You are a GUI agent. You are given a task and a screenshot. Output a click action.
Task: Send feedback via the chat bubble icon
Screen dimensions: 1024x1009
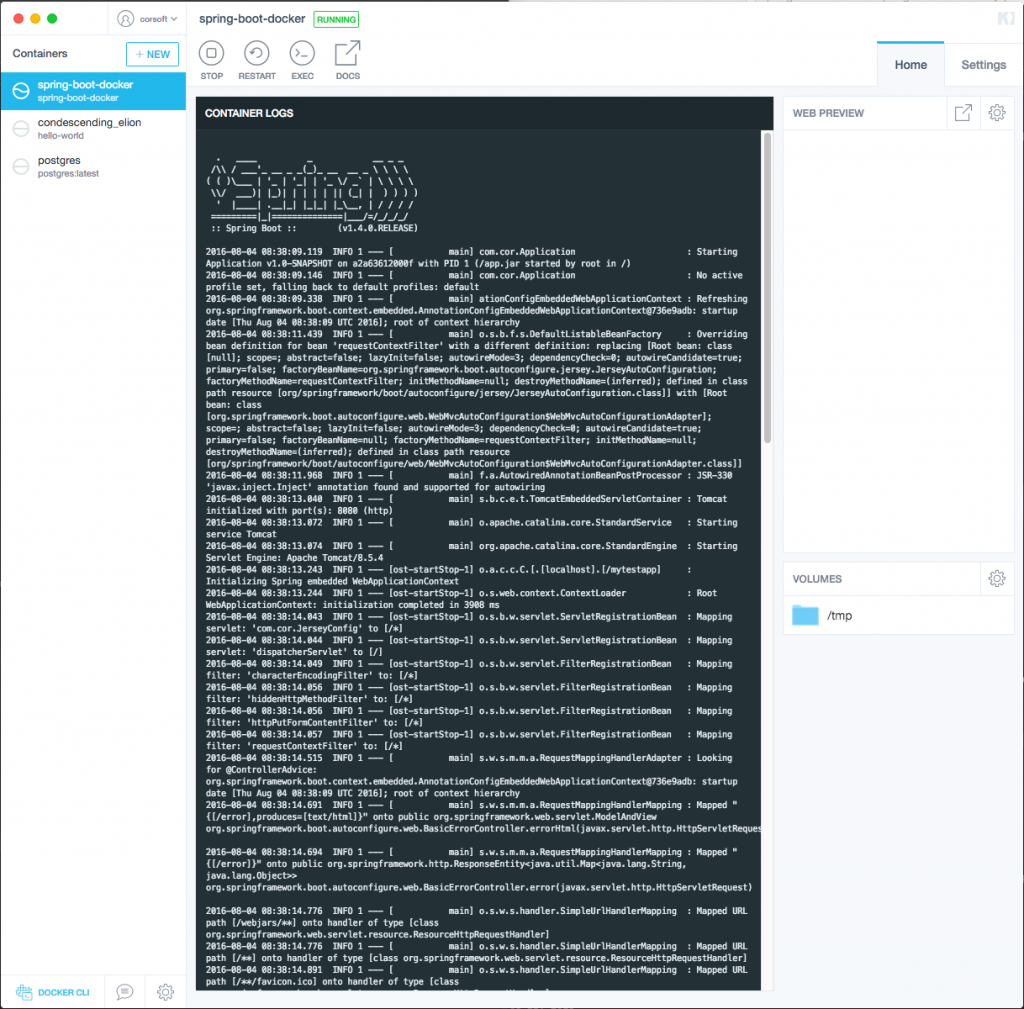pos(124,991)
